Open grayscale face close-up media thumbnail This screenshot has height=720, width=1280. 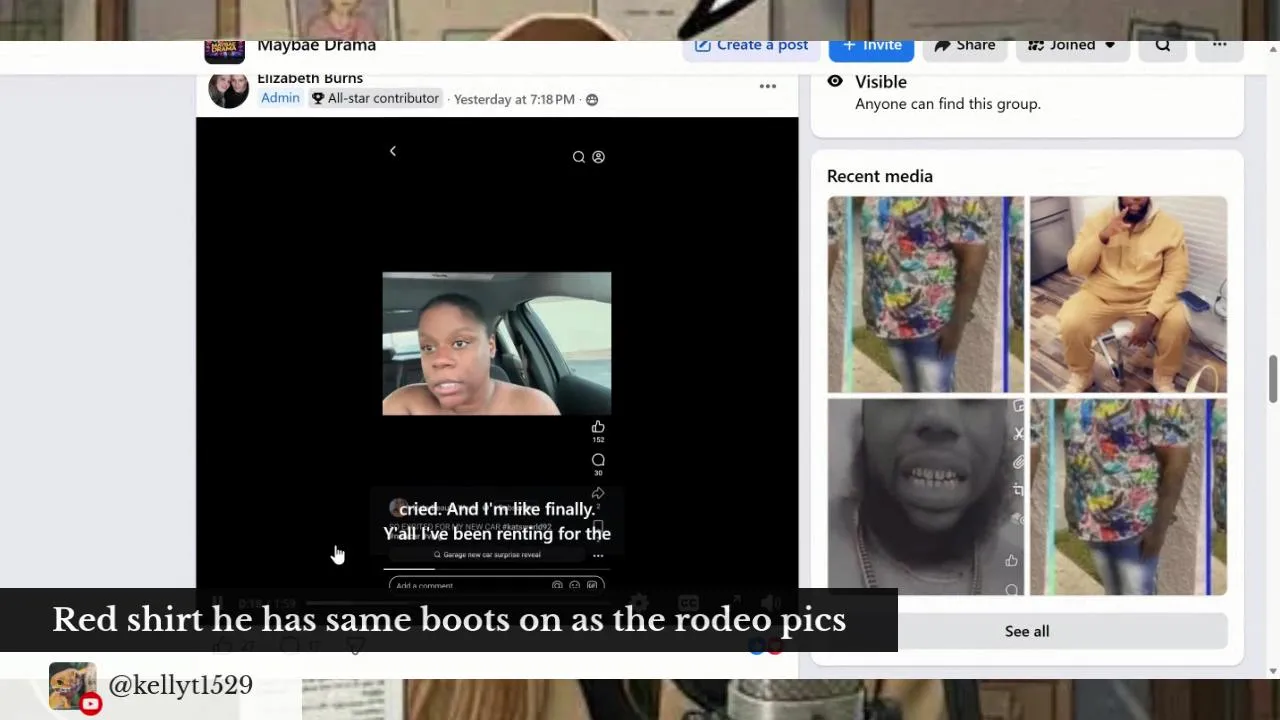(926, 497)
